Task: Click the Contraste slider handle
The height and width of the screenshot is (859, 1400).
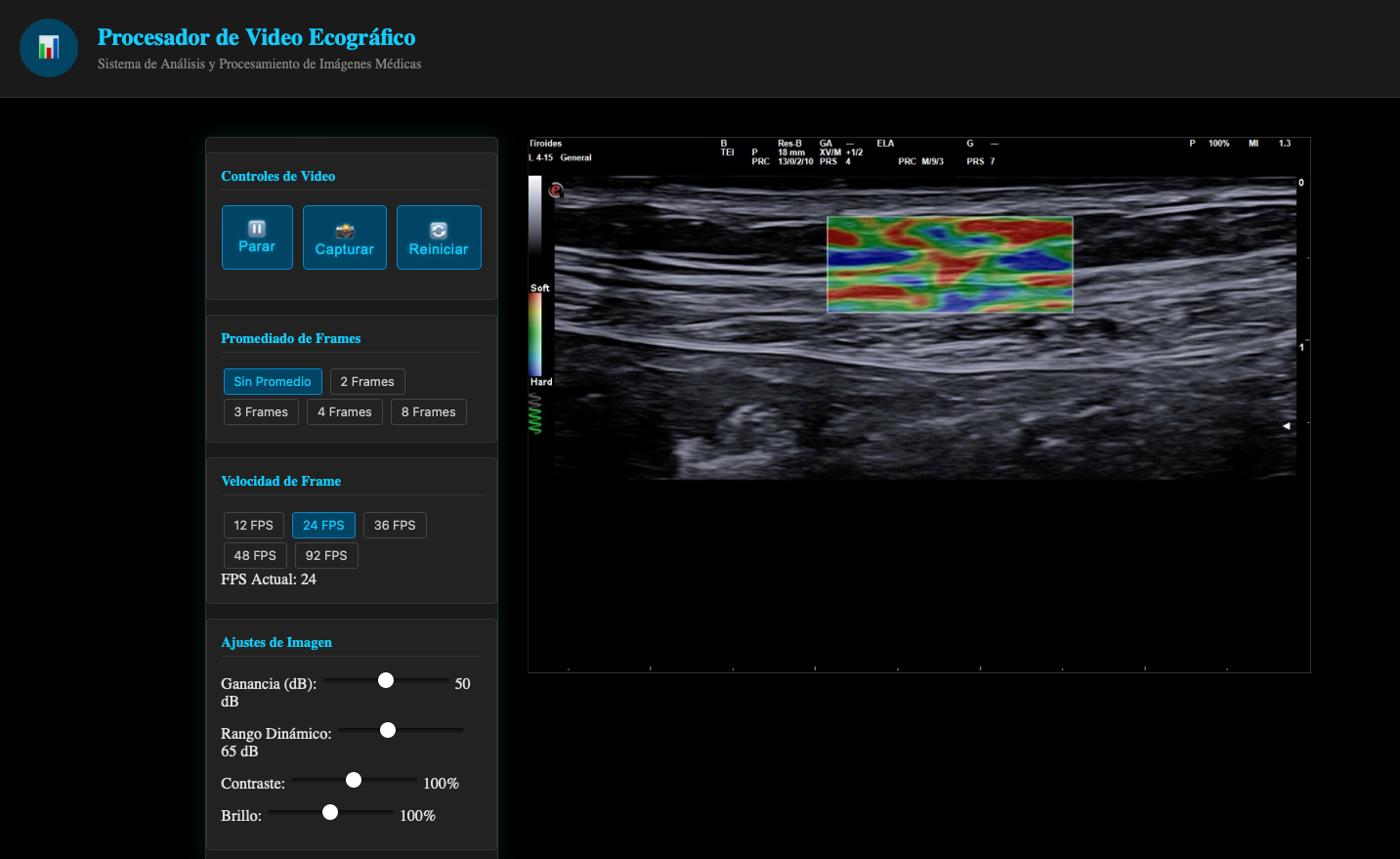Action: coord(354,780)
